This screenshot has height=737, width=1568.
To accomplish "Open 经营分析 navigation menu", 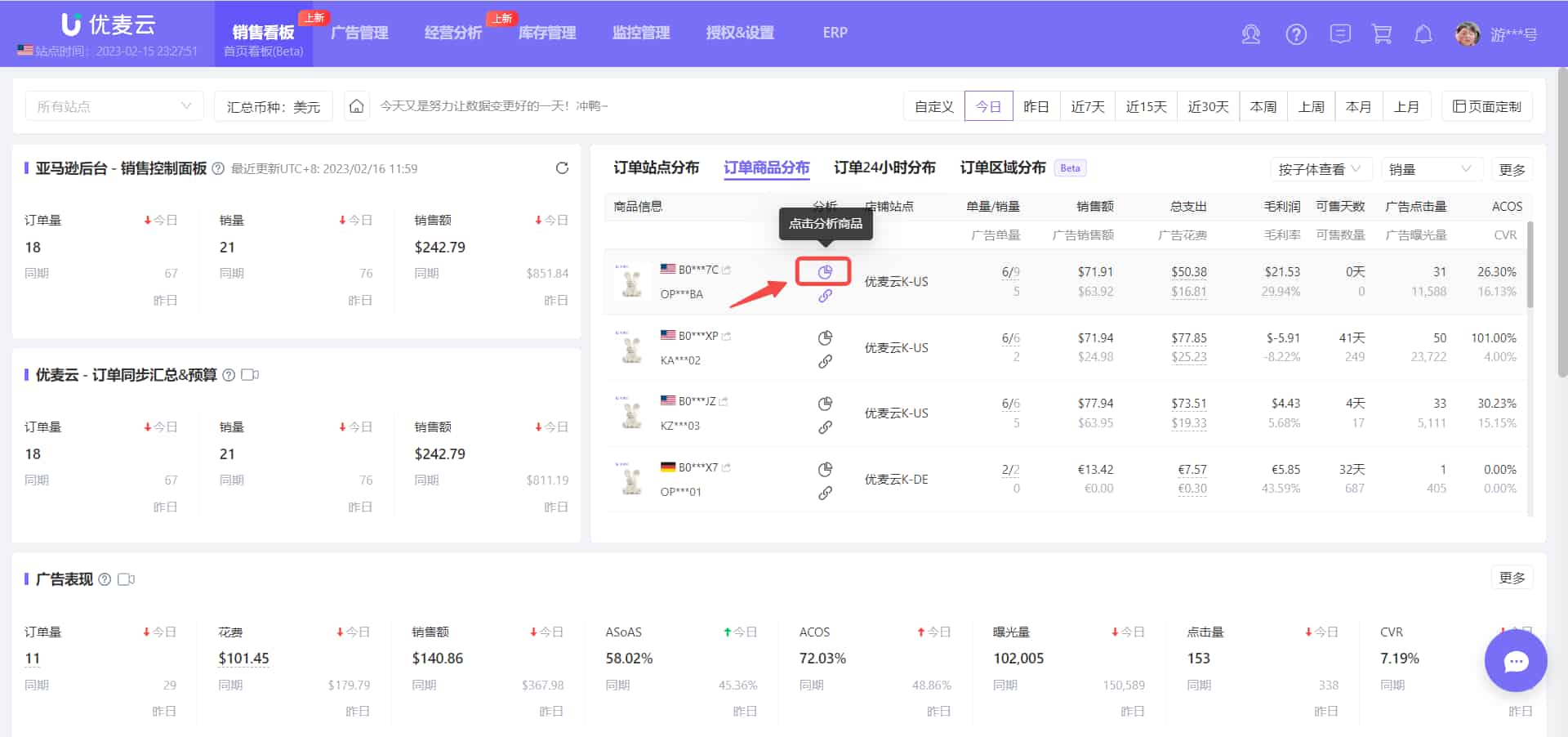I will click(x=453, y=33).
